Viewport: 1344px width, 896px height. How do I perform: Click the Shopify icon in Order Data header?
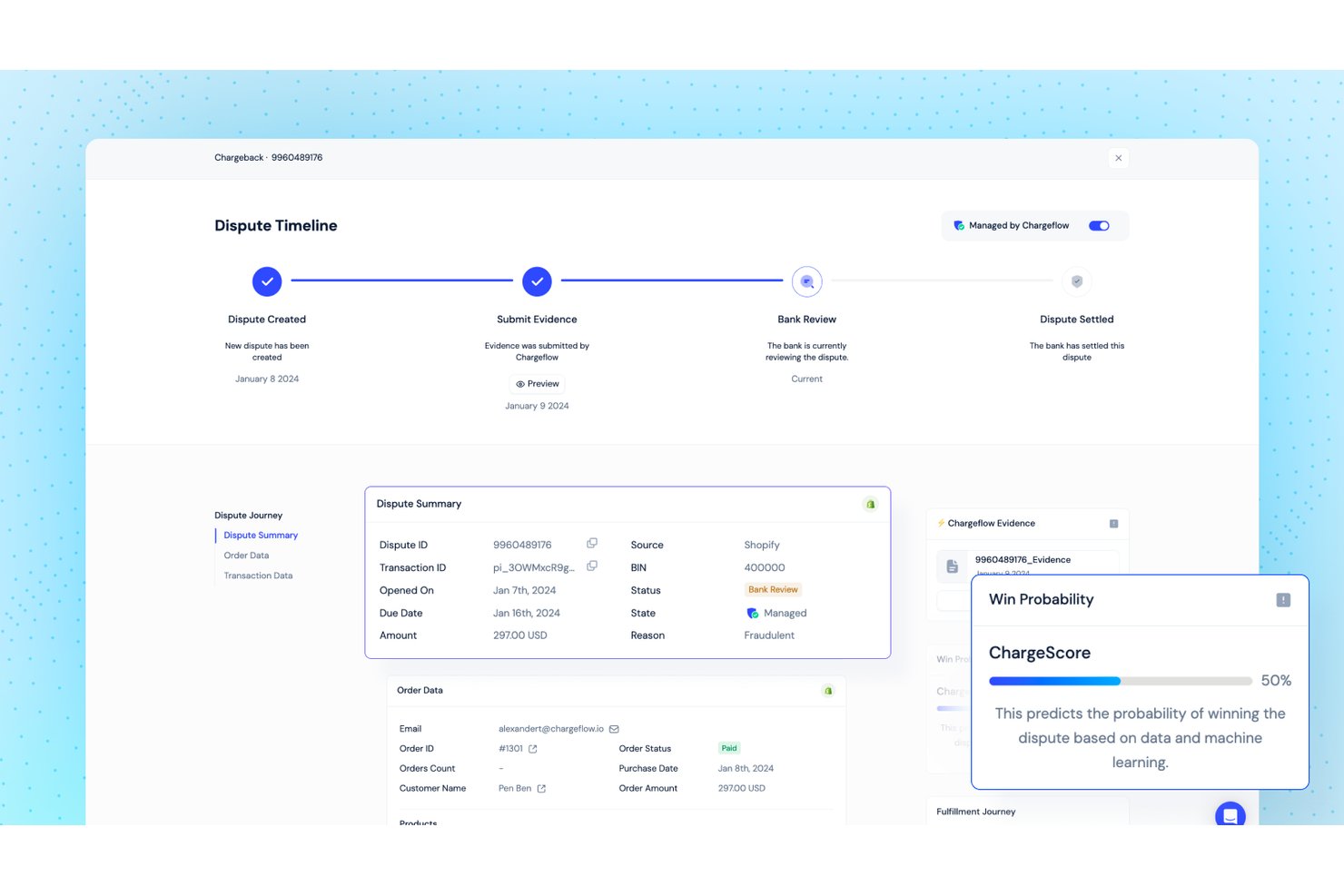point(828,691)
